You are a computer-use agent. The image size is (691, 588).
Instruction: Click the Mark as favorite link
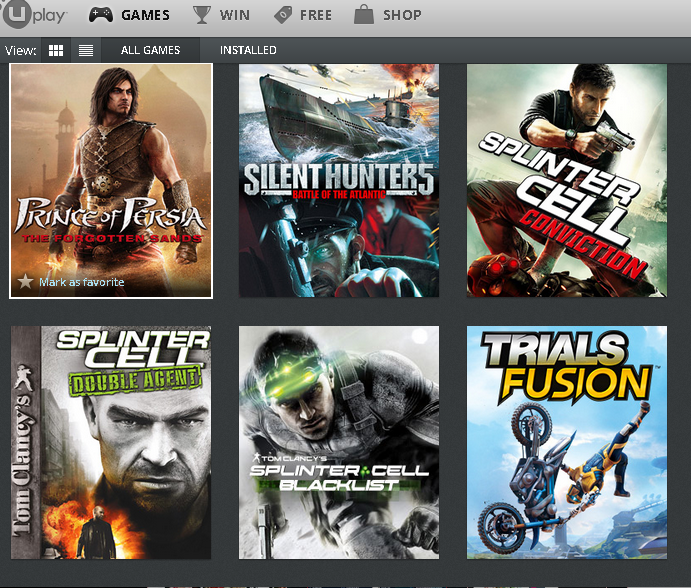pyautogui.click(x=82, y=282)
